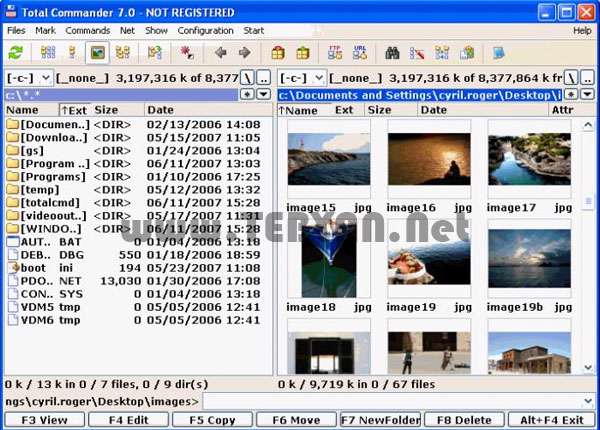
Task: Open the right panel drive dropdown
Action: (303, 77)
